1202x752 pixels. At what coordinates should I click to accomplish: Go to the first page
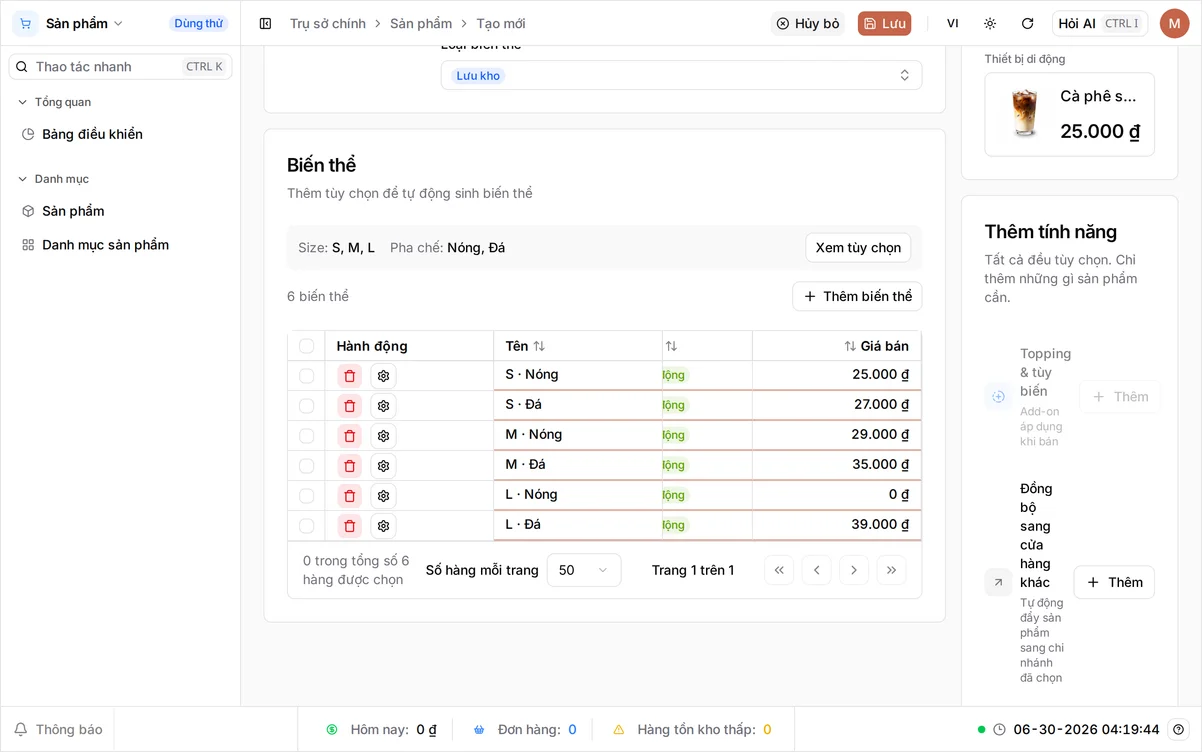pyautogui.click(x=779, y=570)
